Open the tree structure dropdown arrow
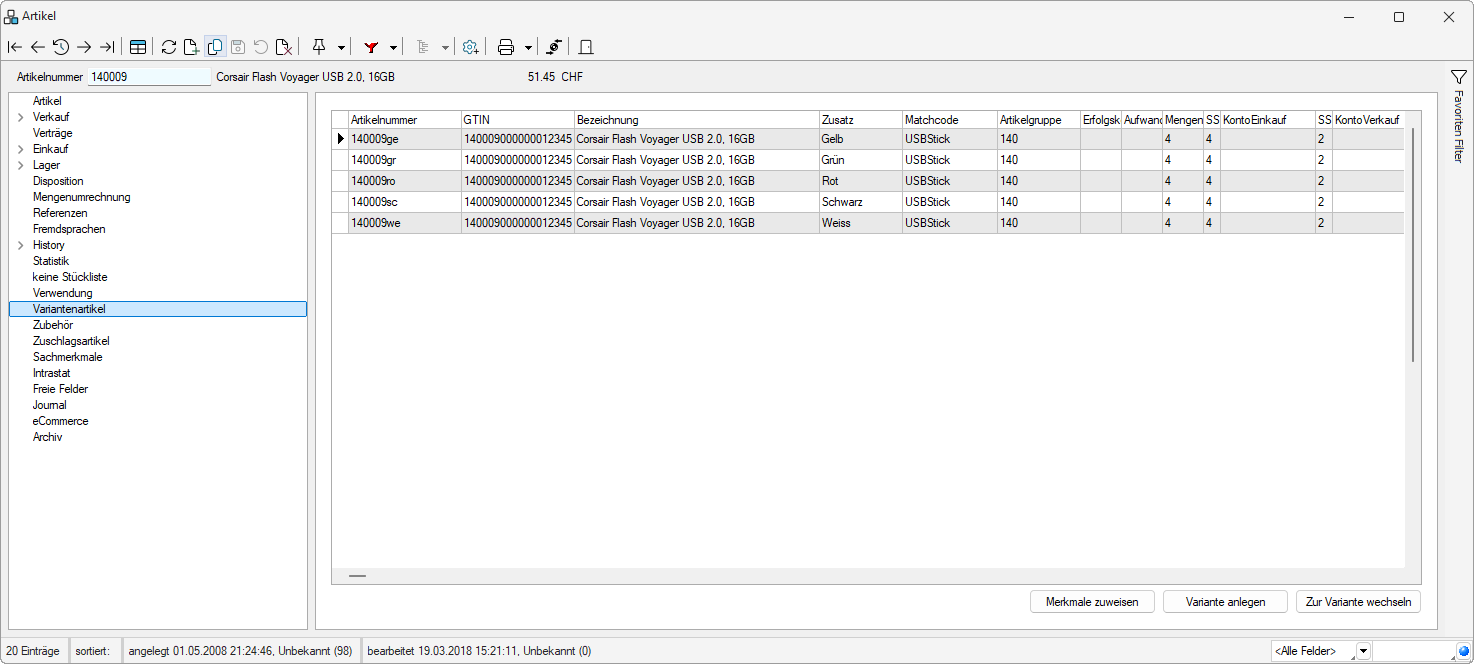 445,47
